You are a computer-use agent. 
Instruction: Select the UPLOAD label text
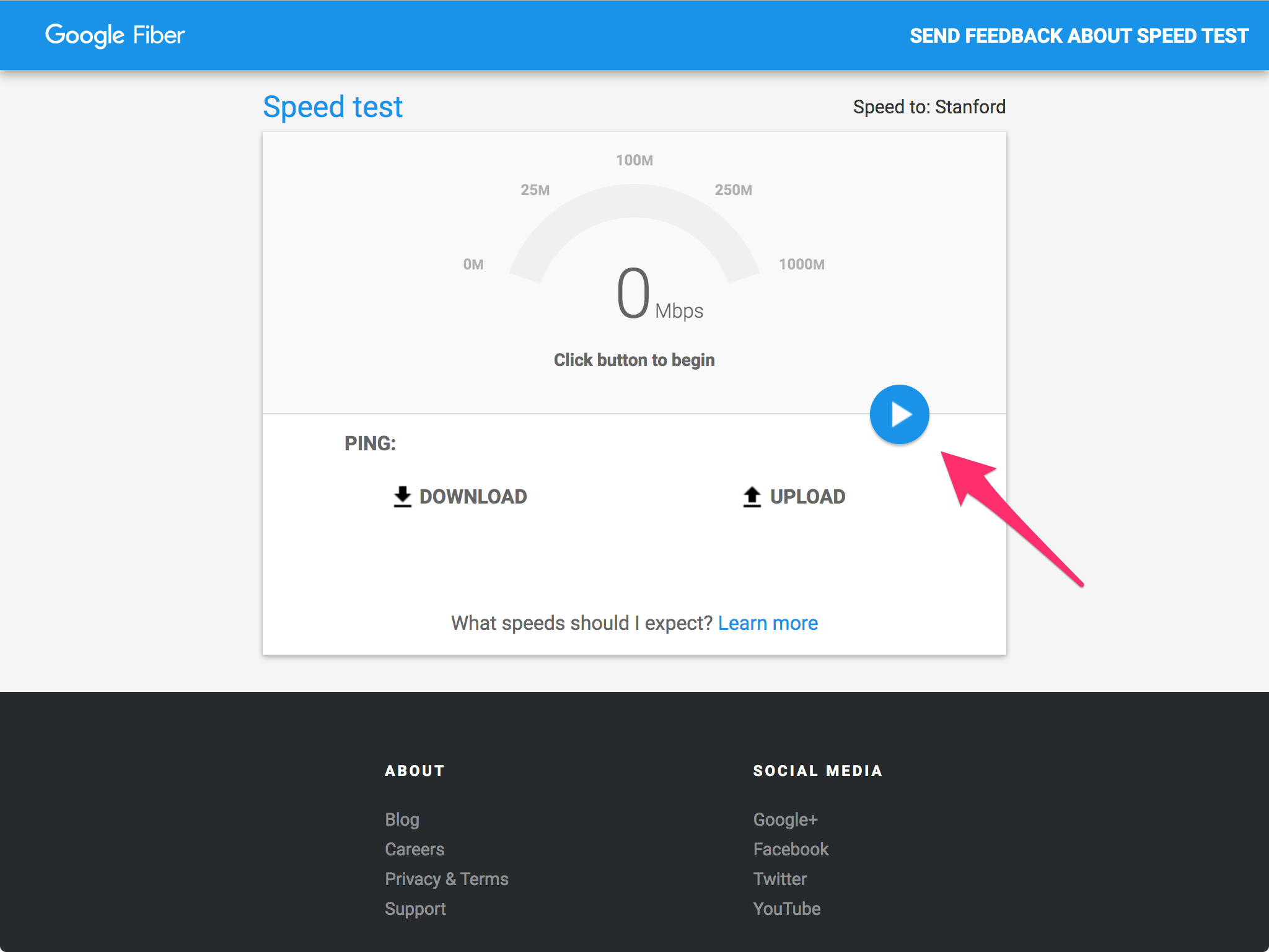807,497
